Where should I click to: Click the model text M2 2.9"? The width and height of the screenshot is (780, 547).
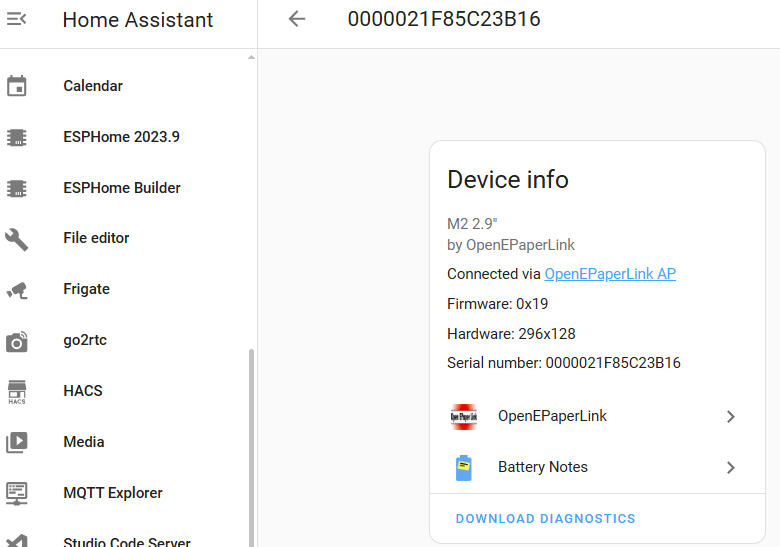(x=472, y=224)
